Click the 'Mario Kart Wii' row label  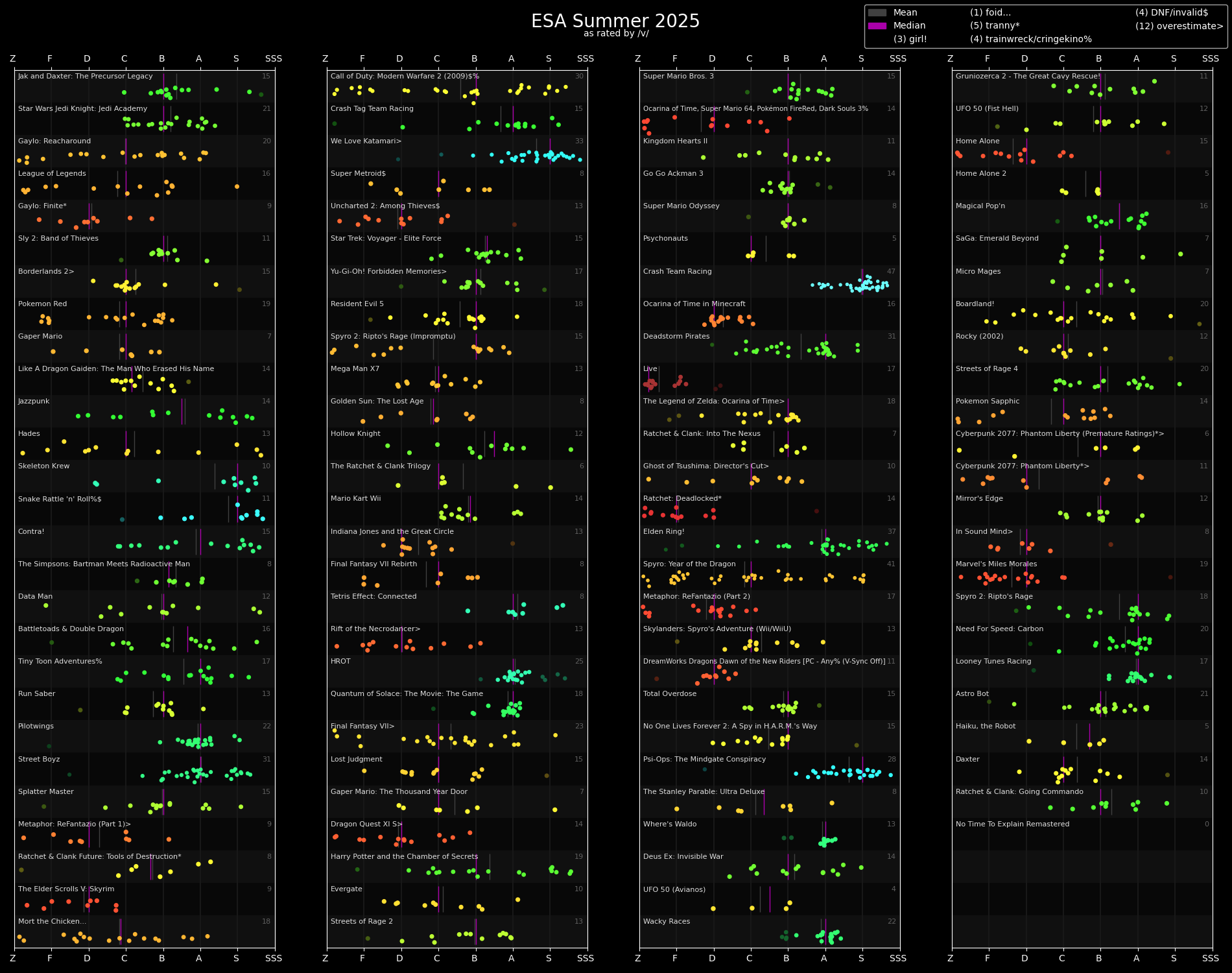click(356, 499)
